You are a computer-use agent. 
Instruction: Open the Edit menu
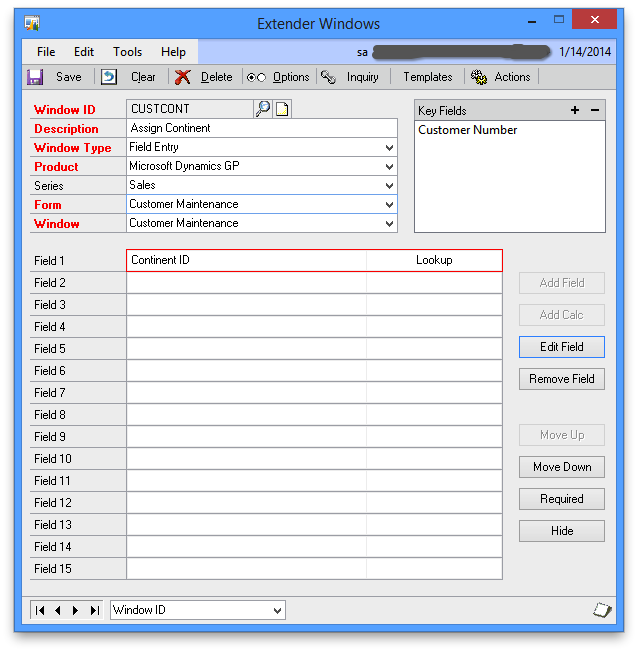(x=84, y=52)
